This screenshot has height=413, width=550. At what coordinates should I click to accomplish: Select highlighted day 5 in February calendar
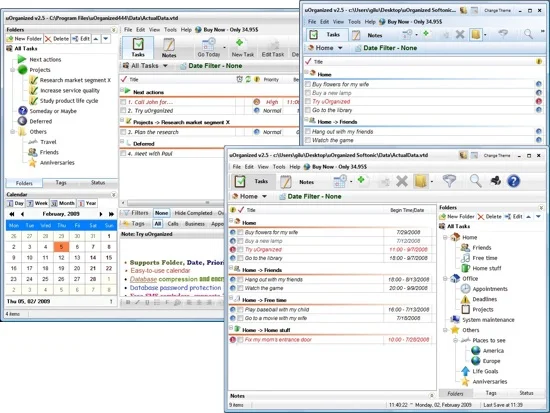tap(61, 247)
